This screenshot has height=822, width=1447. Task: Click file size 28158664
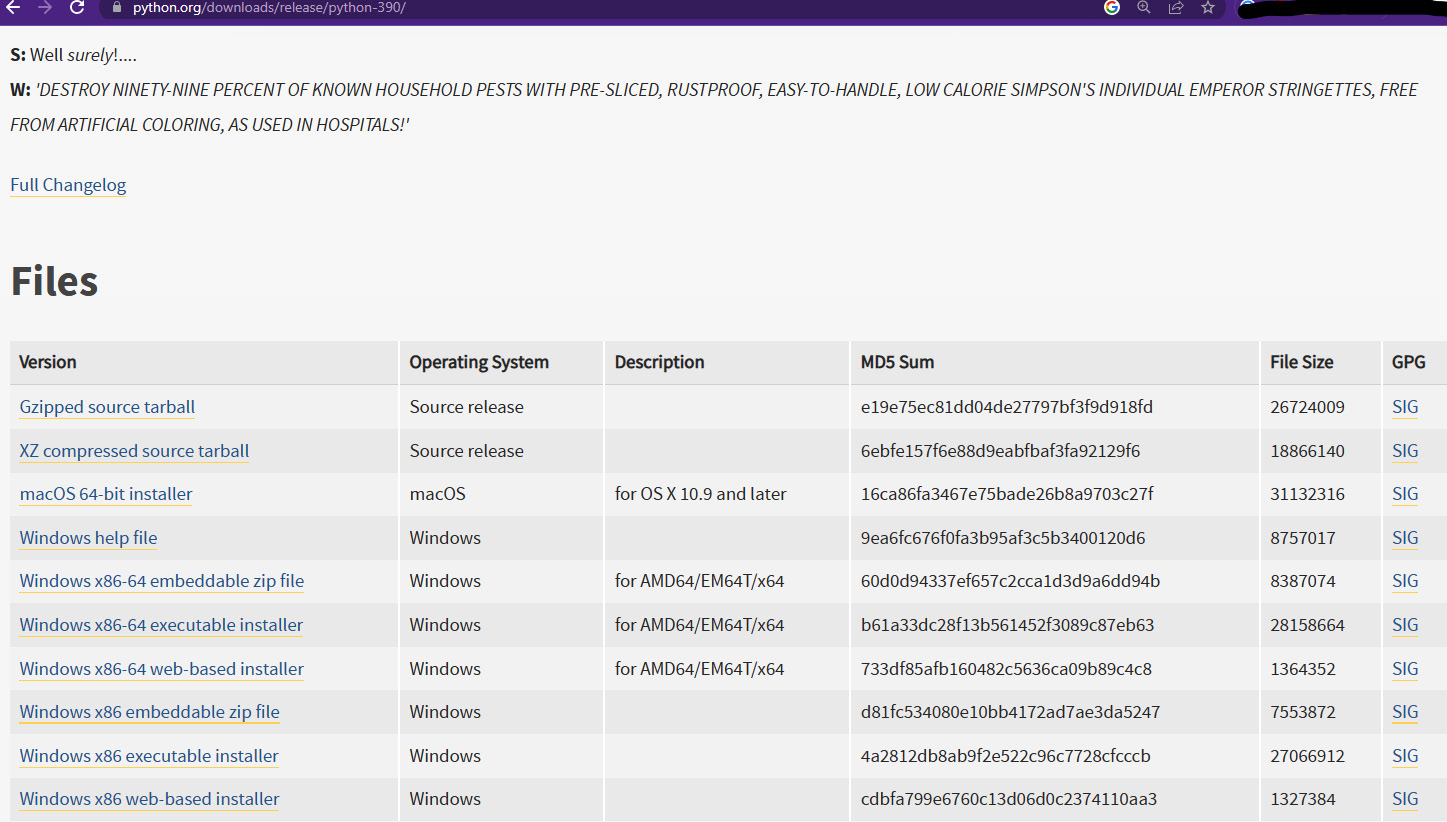click(x=1307, y=625)
